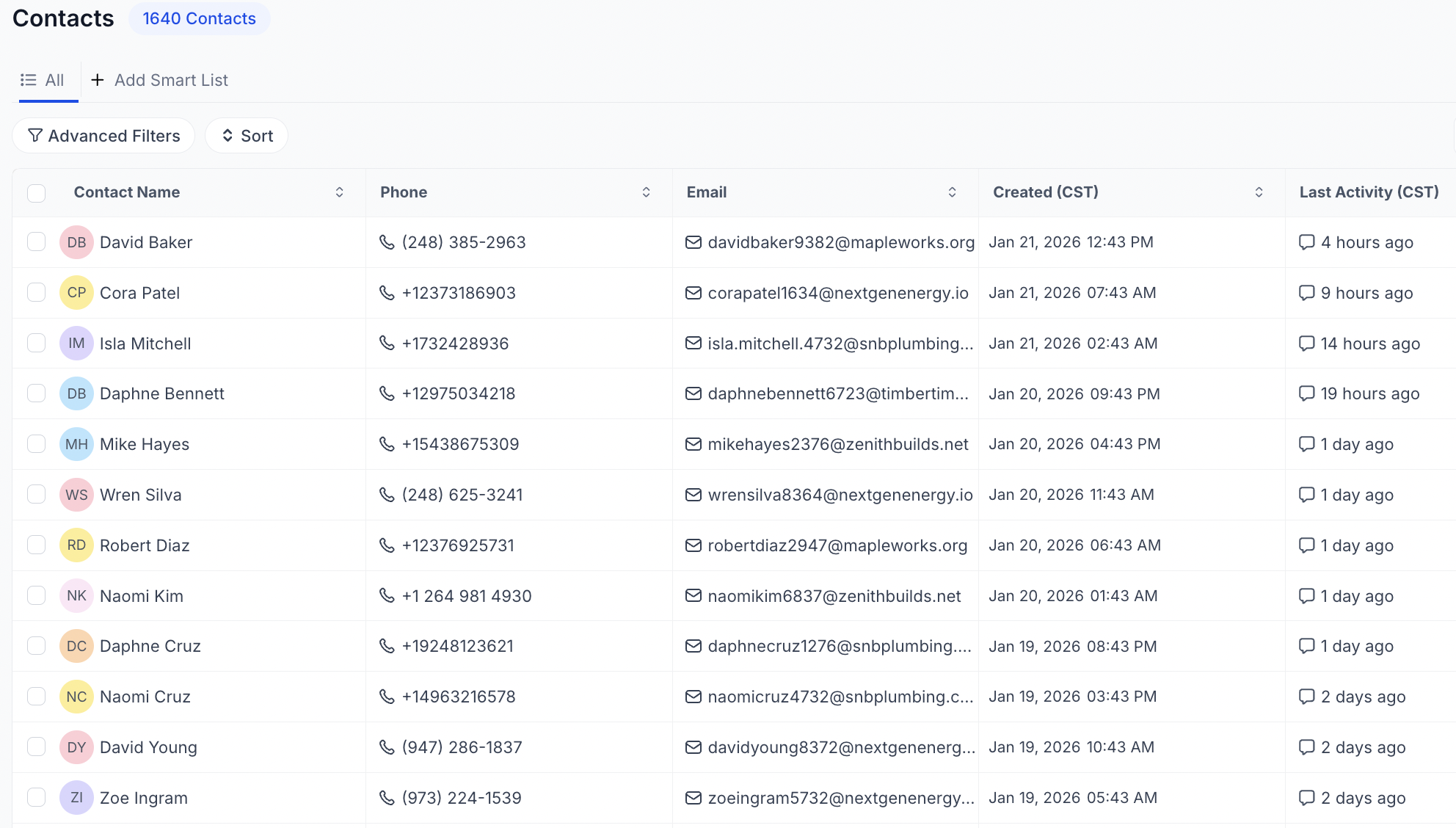
Task: Sort by the Contact Name column arrows
Action: 340,192
